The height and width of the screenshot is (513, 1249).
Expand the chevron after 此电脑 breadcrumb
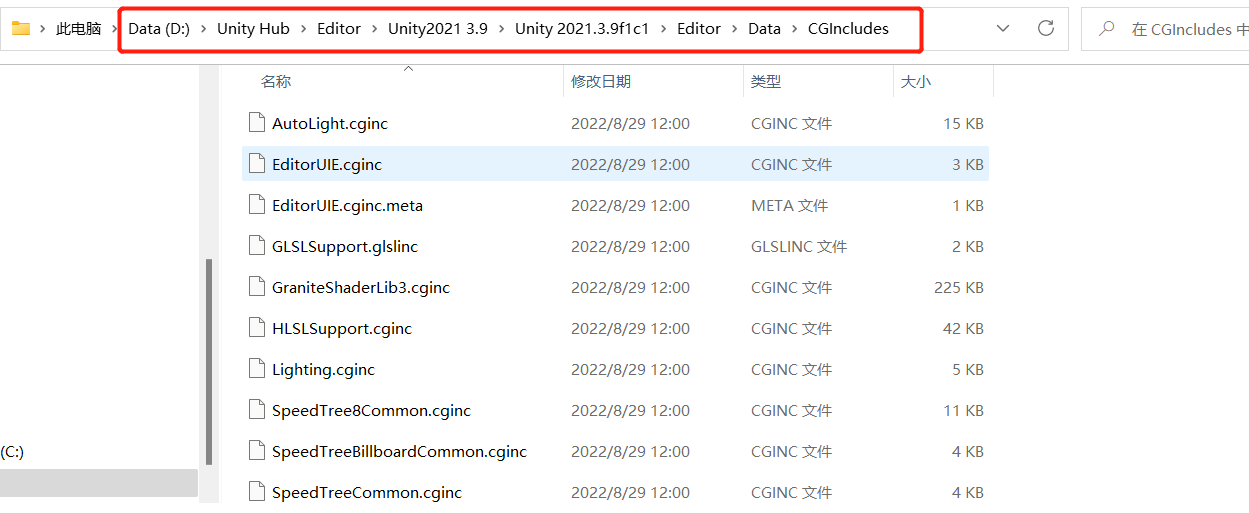click(115, 29)
